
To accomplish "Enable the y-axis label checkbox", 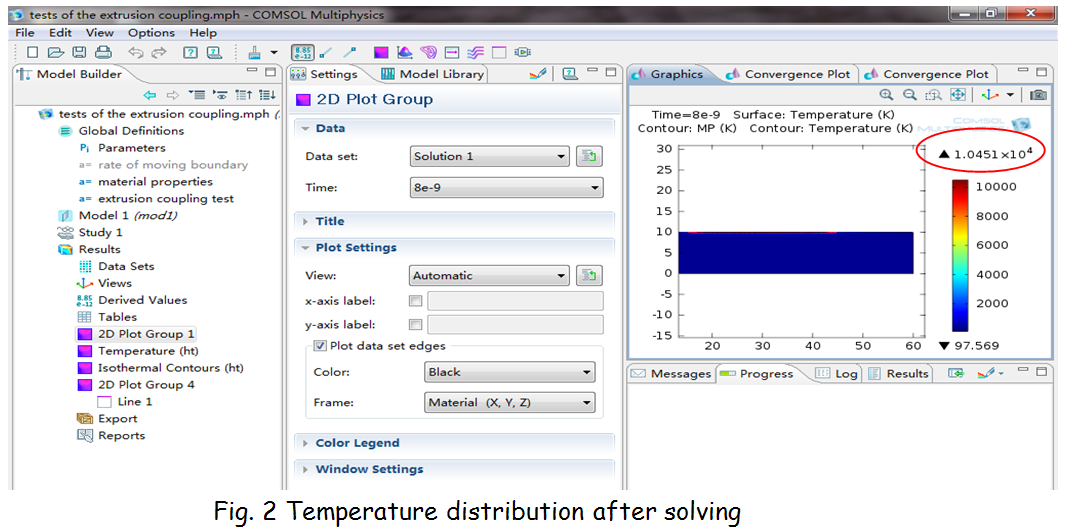I will click(x=416, y=325).
